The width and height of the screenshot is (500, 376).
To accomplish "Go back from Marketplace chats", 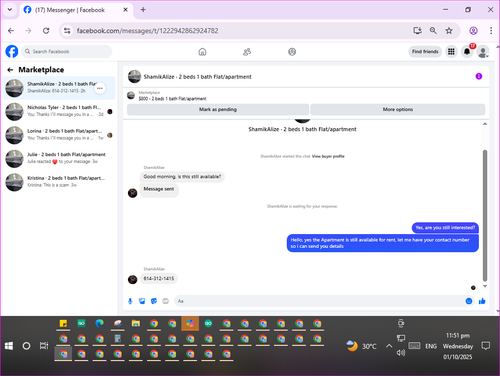I will click(10, 70).
